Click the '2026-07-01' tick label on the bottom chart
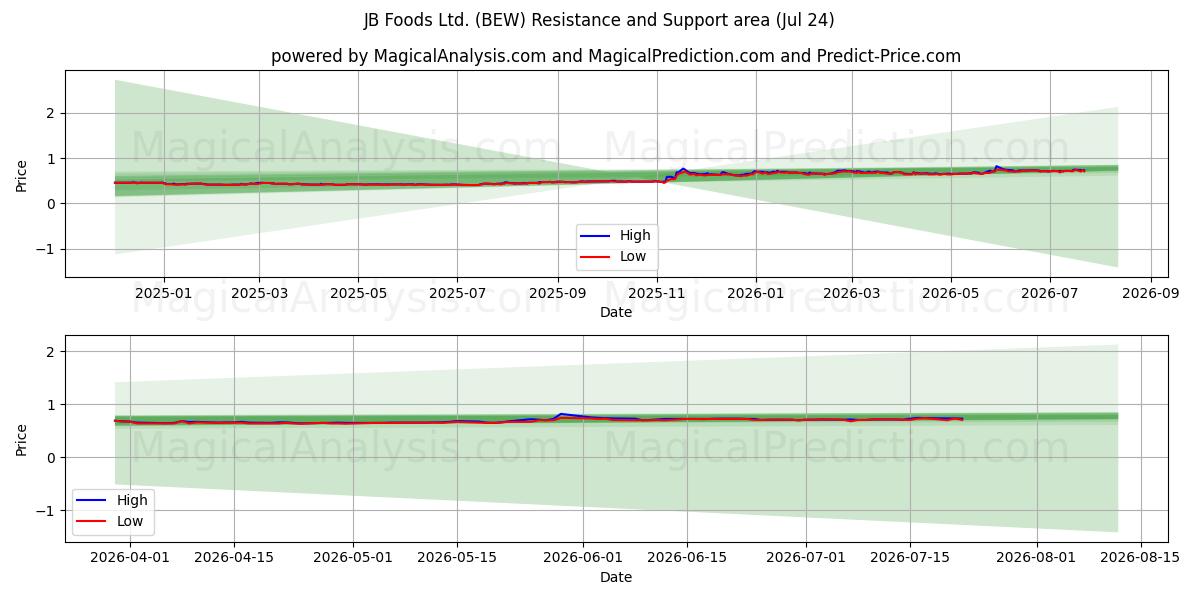The width and height of the screenshot is (1200, 600). 806,559
